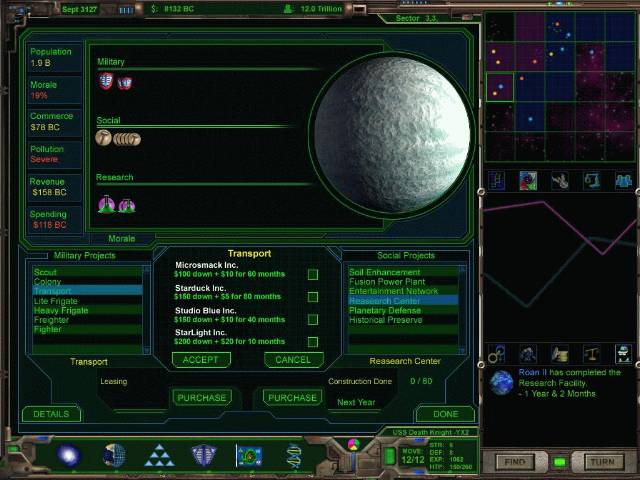Select Fighter in Military Projects list
Screen dimensions: 640x480
tap(87, 330)
